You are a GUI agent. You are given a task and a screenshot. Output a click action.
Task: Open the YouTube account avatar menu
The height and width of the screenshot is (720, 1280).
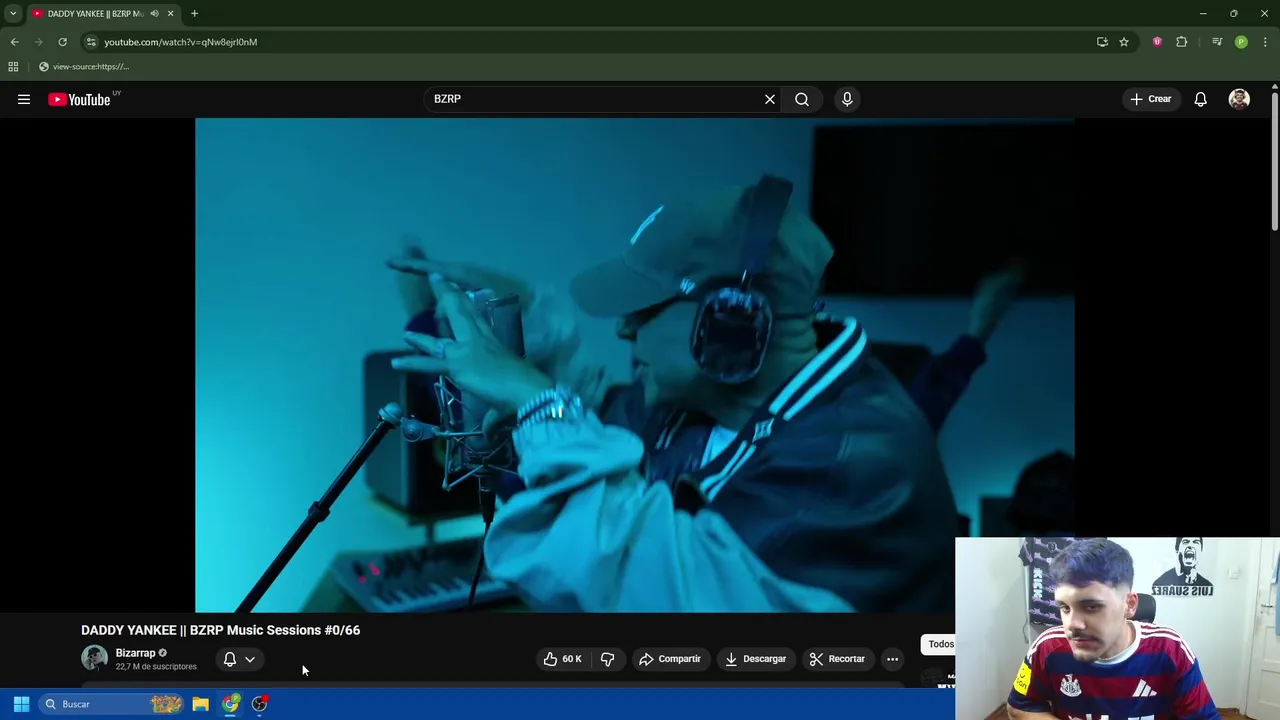[1239, 99]
